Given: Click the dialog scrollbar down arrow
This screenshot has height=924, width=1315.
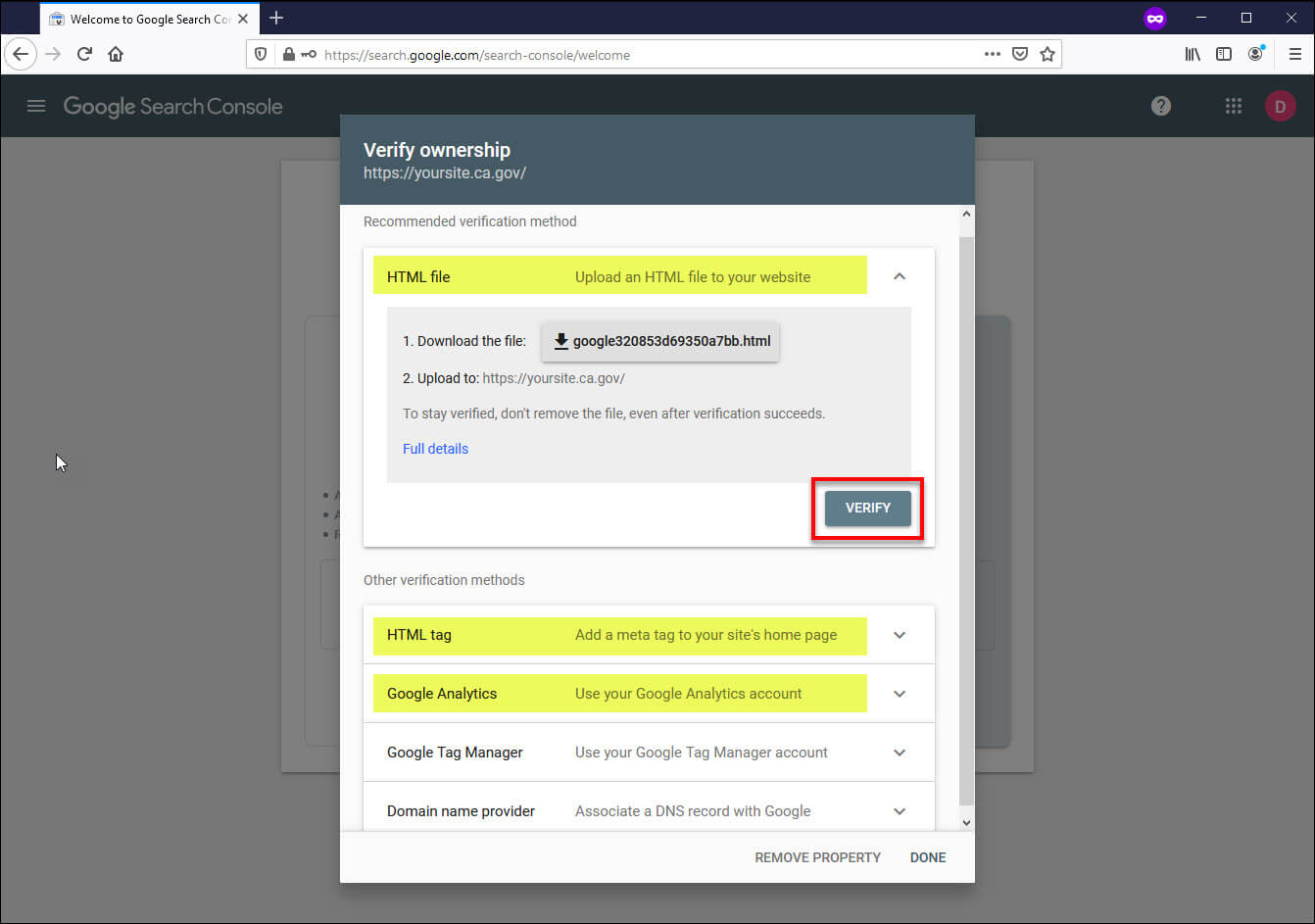Looking at the screenshot, I should [x=966, y=823].
